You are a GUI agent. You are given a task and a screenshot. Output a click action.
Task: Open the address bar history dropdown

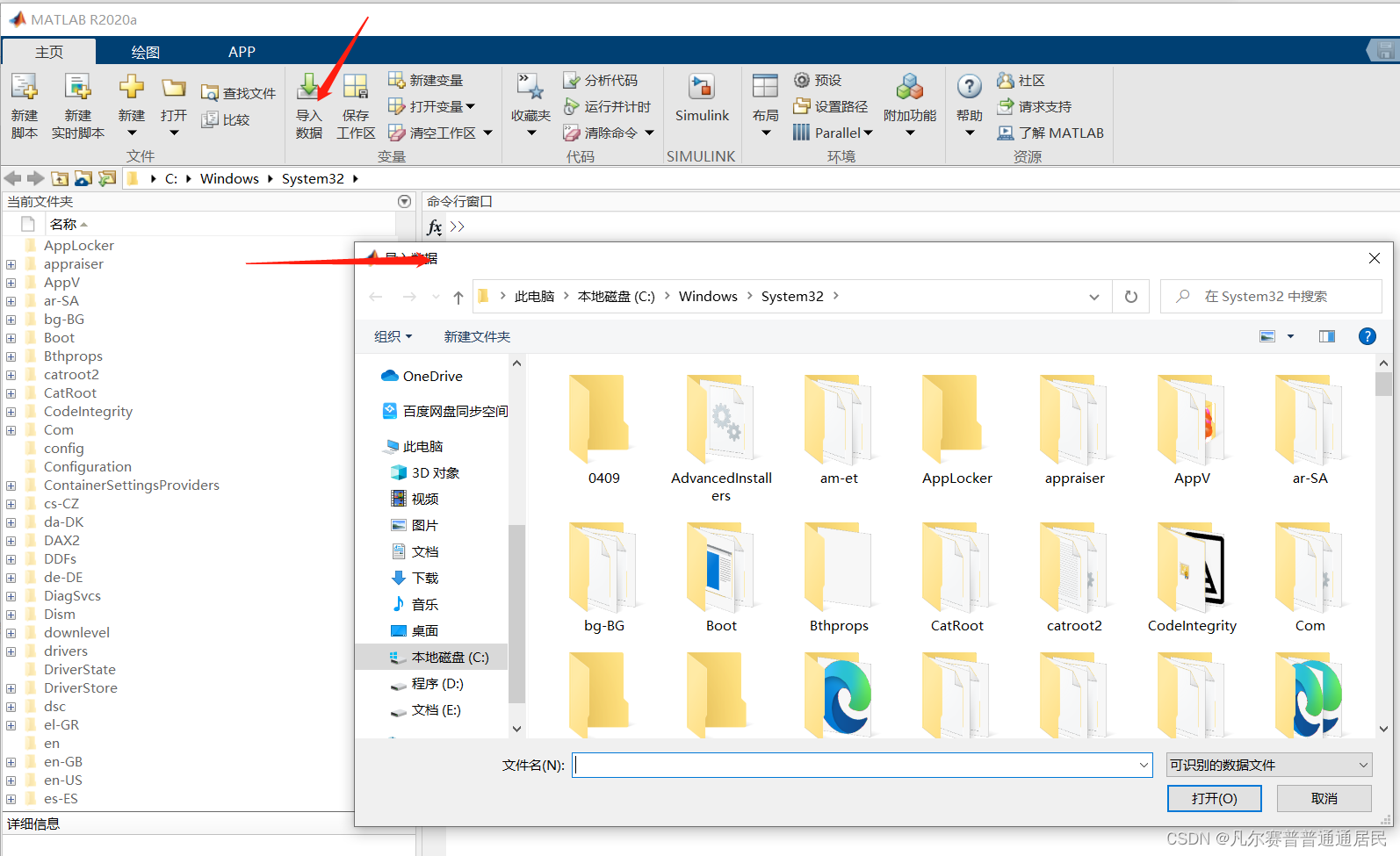[x=1094, y=297]
